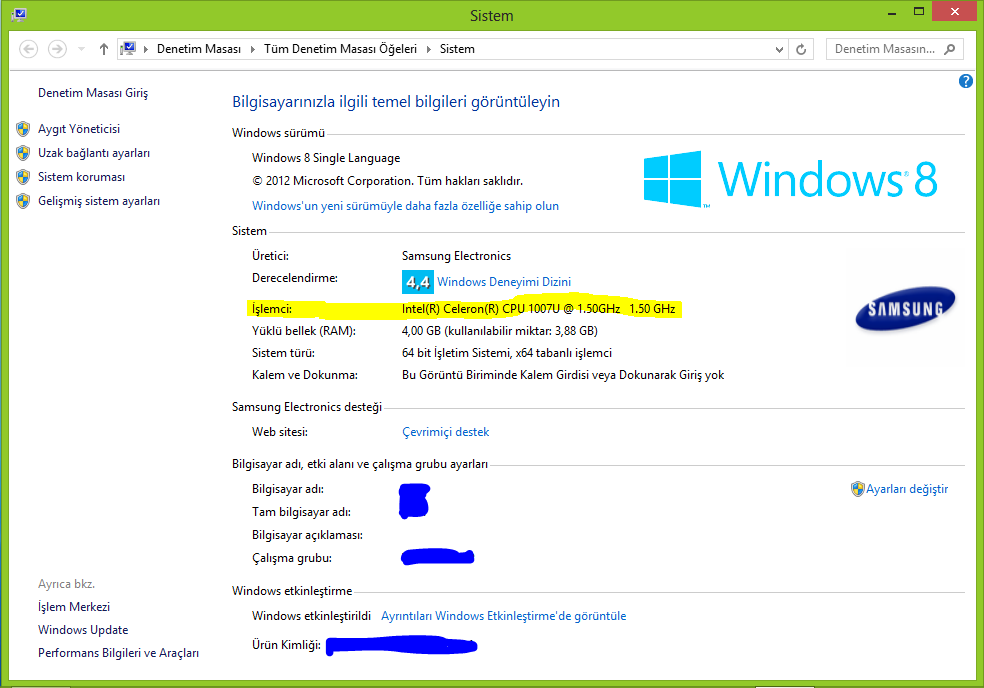The width and height of the screenshot is (984, 688).
Task: Expand arrow after Tüm Denetim Masası Öğeleri
Action: point(429,49)
